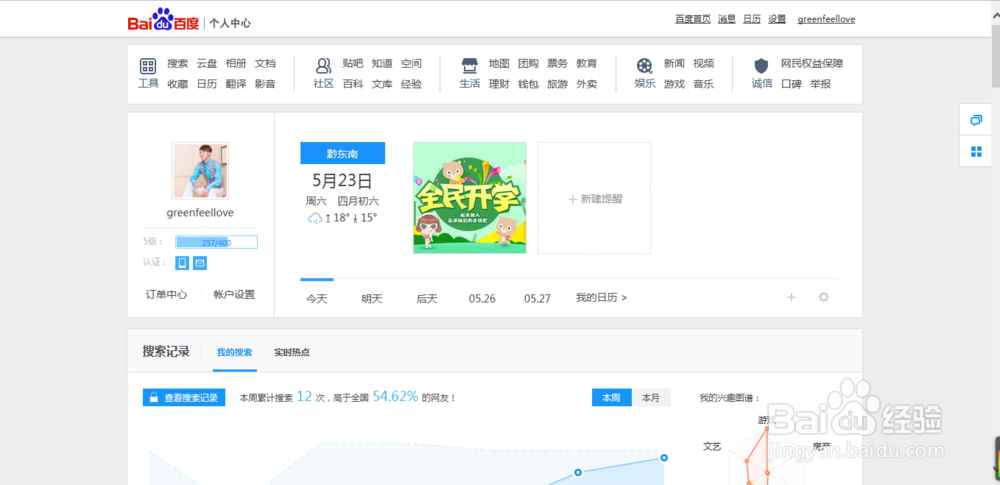Screen dimensions: 1000x485
Task: Click the chat bubble sidebar icon
Action: [976, 121]
